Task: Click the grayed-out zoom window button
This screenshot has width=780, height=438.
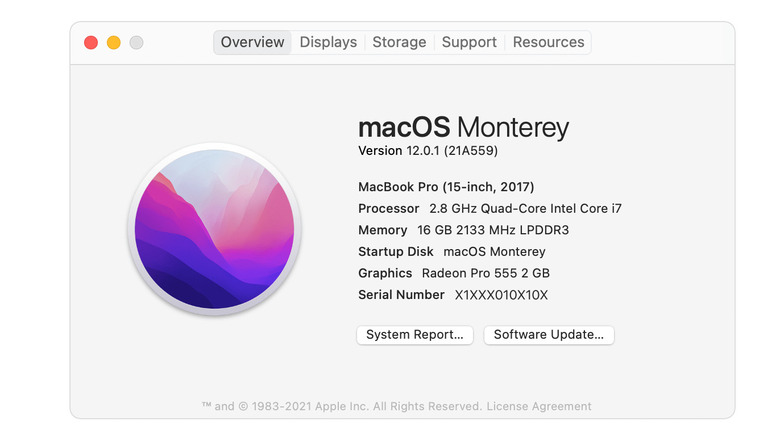Action: click(x=136, y=42)
